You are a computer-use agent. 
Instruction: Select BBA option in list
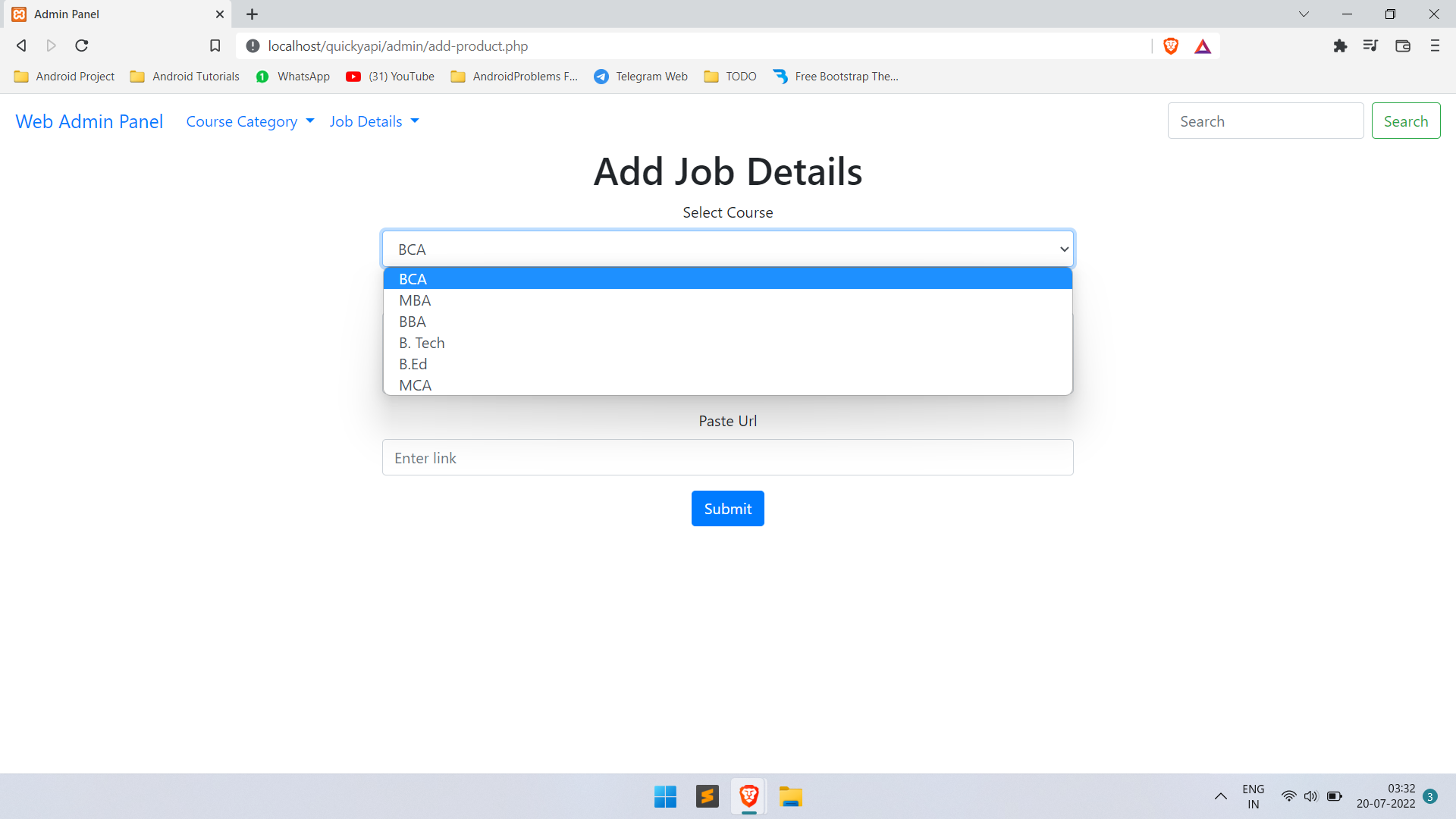pos(728,322)
